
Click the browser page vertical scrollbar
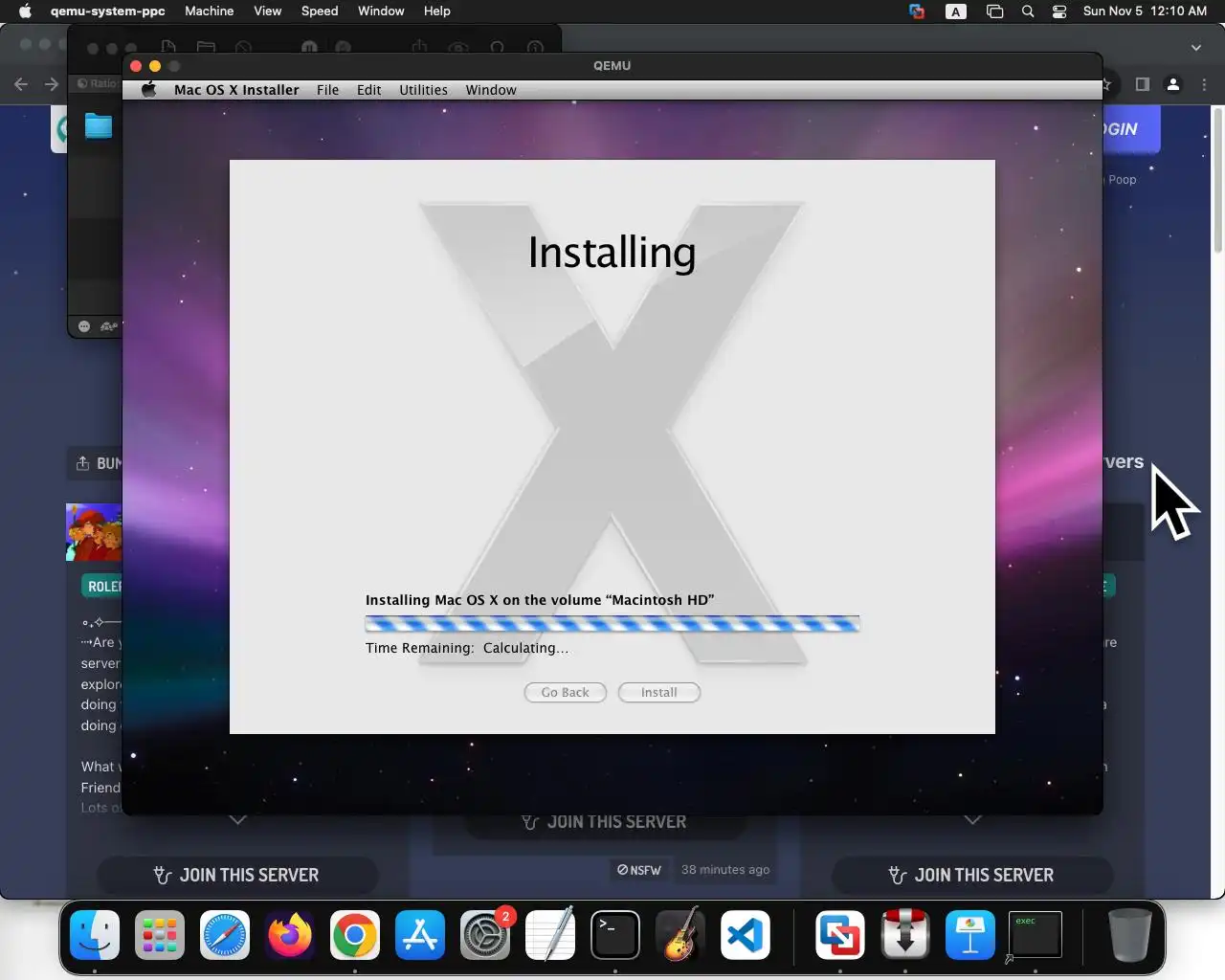coord(1217,182)
